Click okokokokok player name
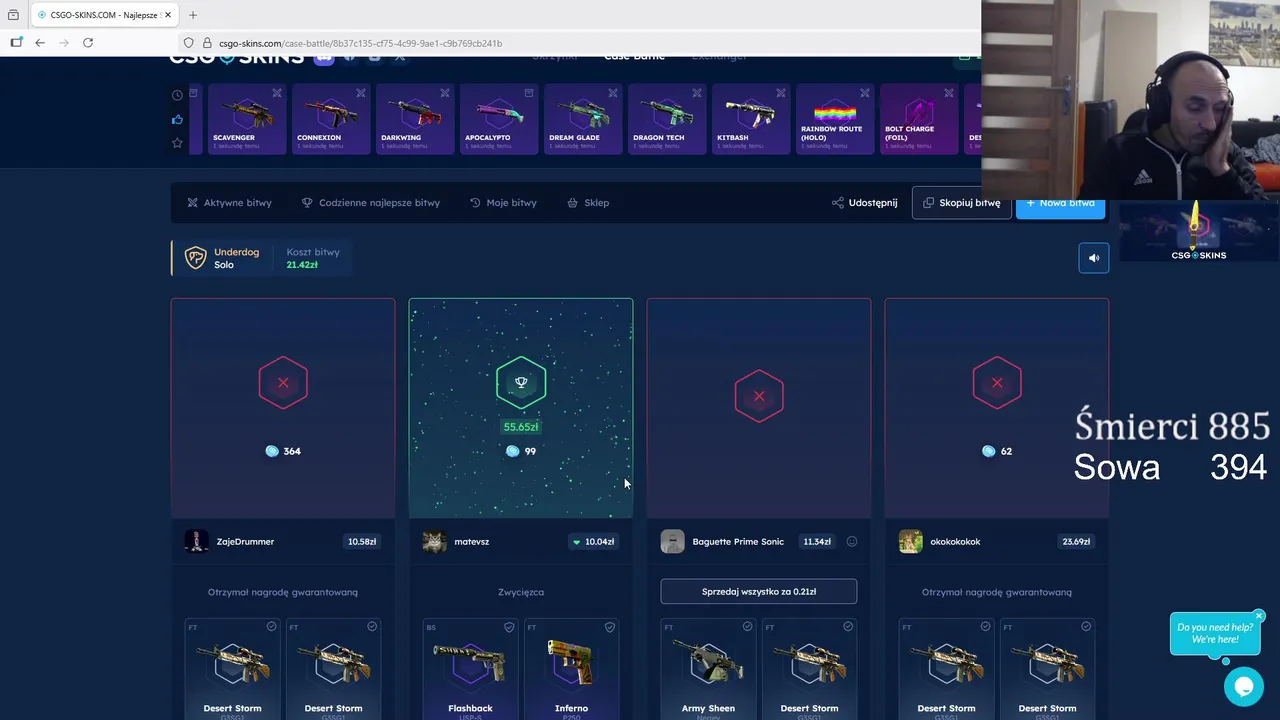The height and width of the screenshot is (720, 1280). 955,542
